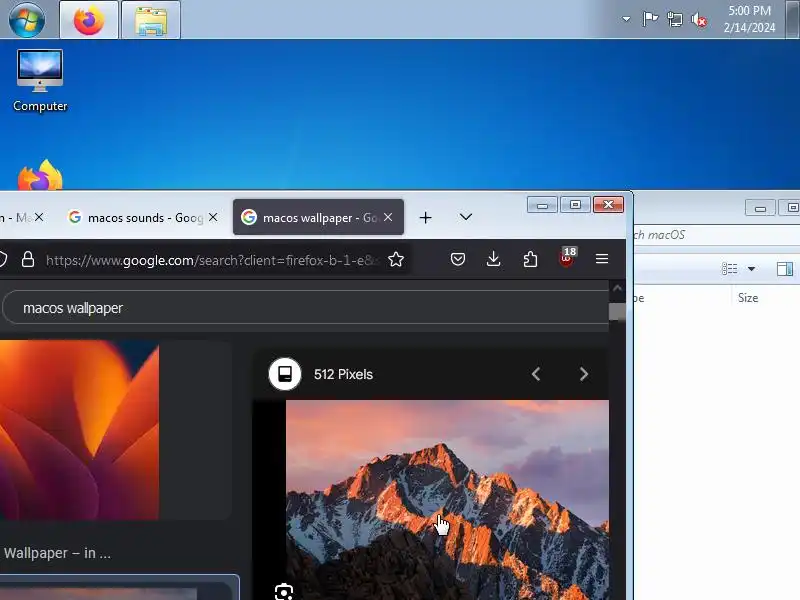This screenshot has width=800, height=600.
Task: Open the clock showing 5:00 PM
Action: click(749, 19)
